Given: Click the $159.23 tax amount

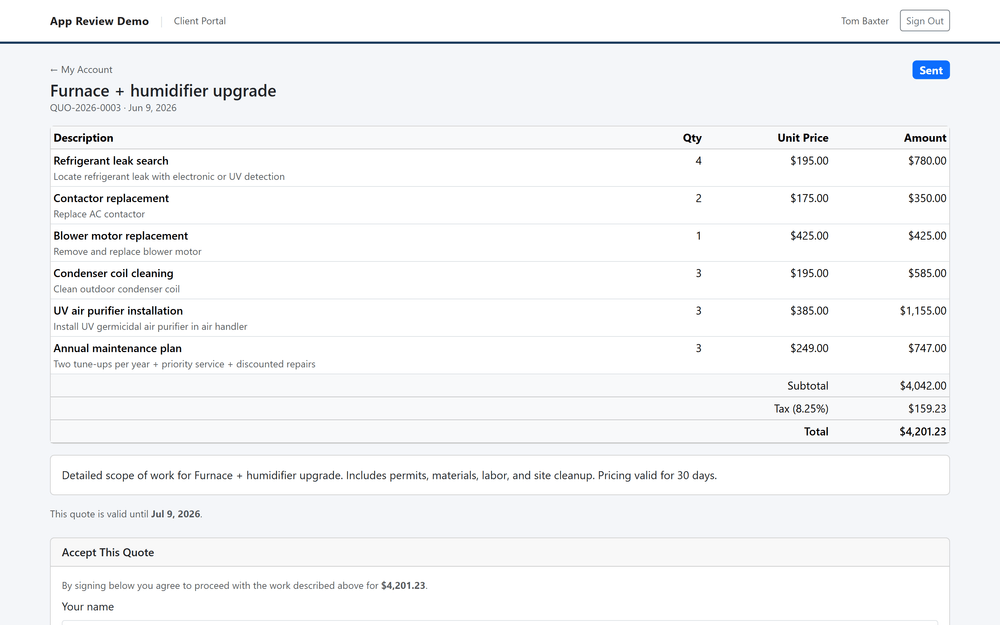Looking at the screenshot, I should click(x=927, y=409).
